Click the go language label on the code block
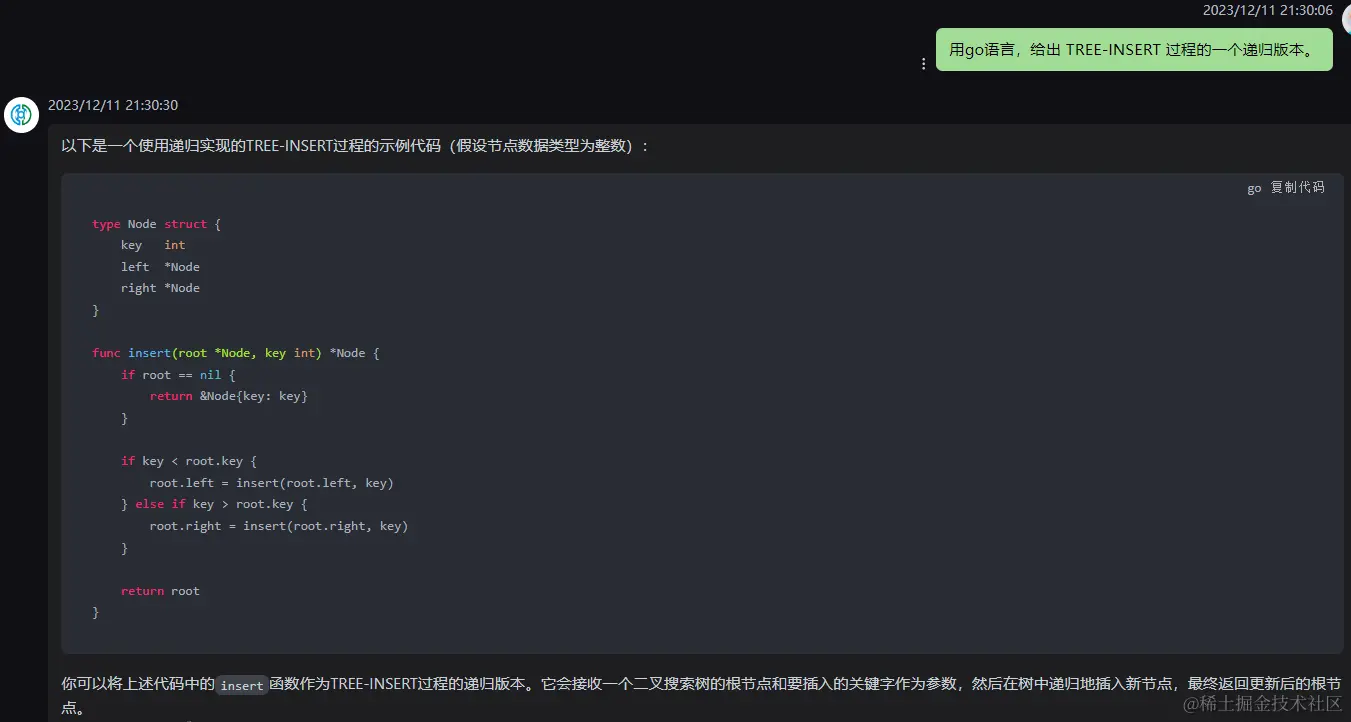The image size is (1351, 722). click(1253, 188)
